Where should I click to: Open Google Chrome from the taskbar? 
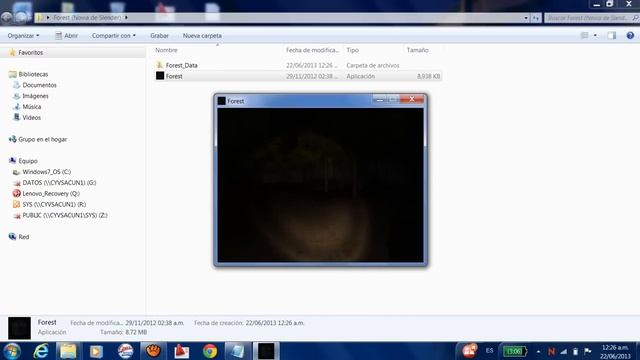click(210, 351)
